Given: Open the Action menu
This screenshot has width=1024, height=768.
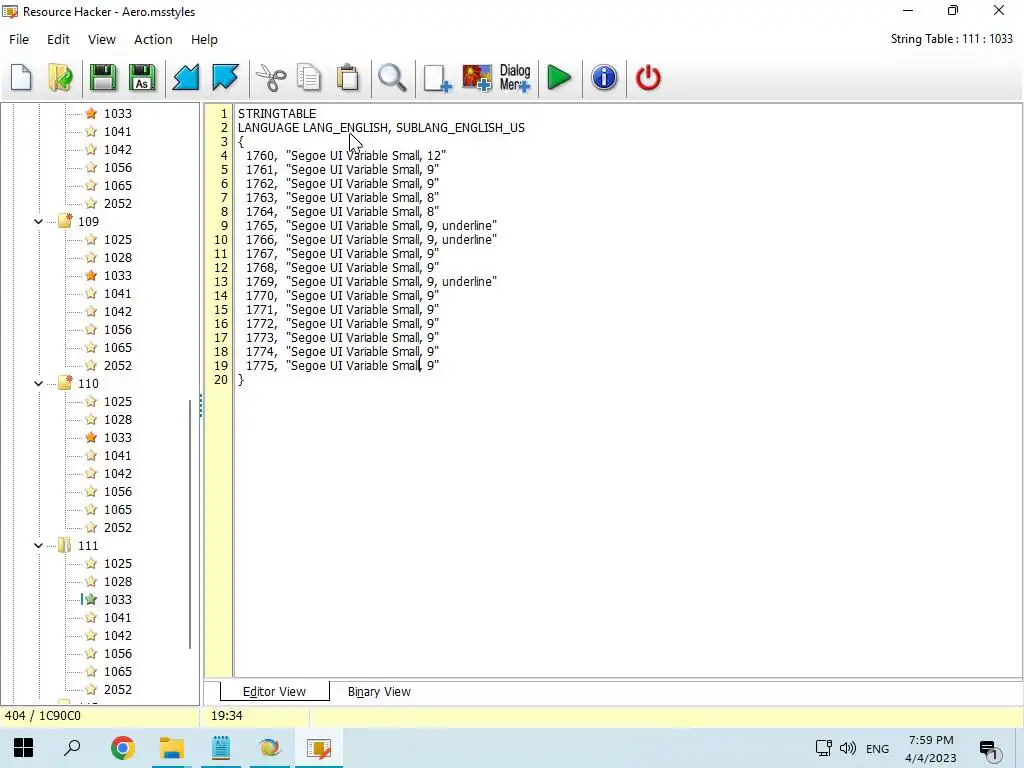Looking at the screenshot, I should [153, 39].
